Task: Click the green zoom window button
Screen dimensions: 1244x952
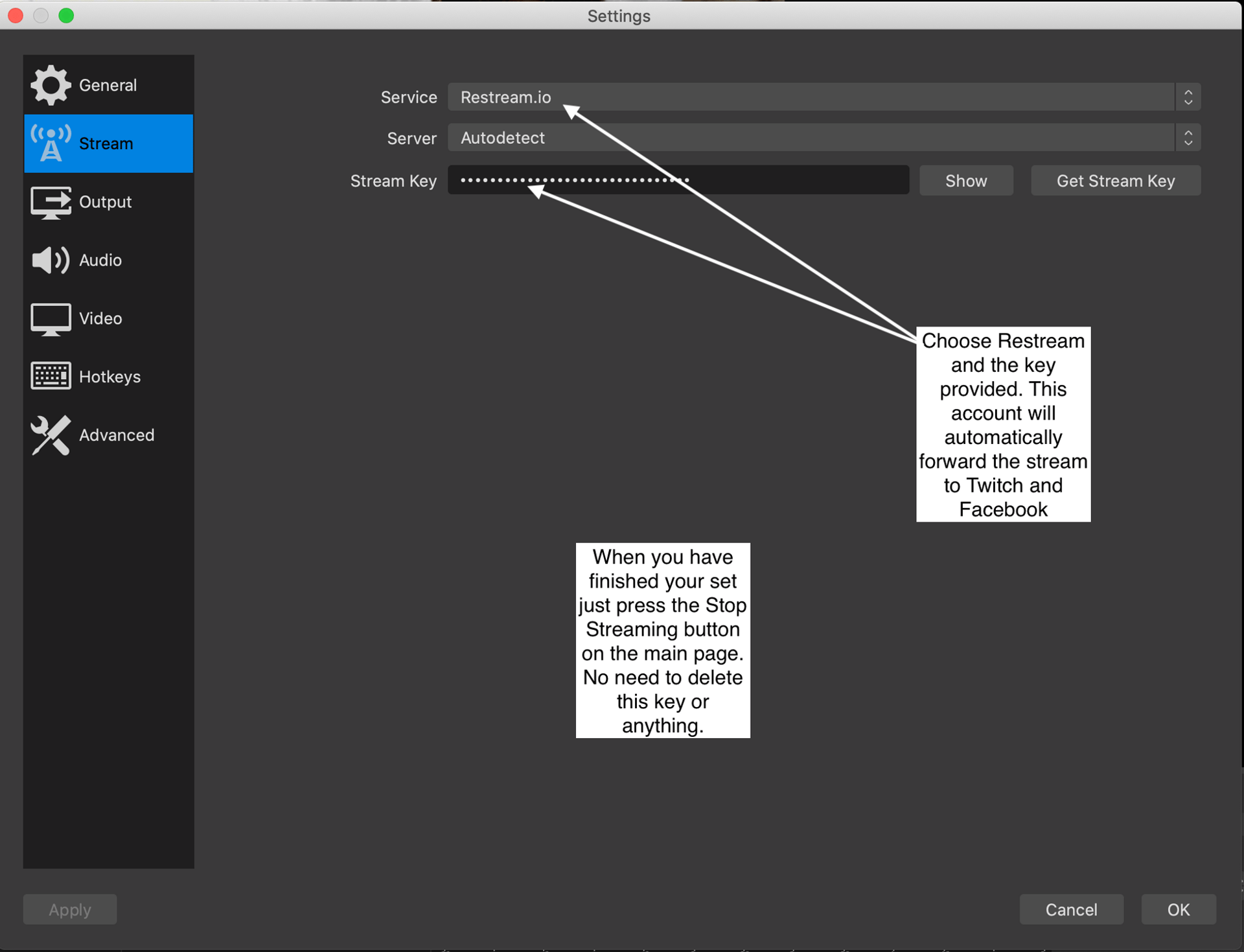Action: point(66,16)
